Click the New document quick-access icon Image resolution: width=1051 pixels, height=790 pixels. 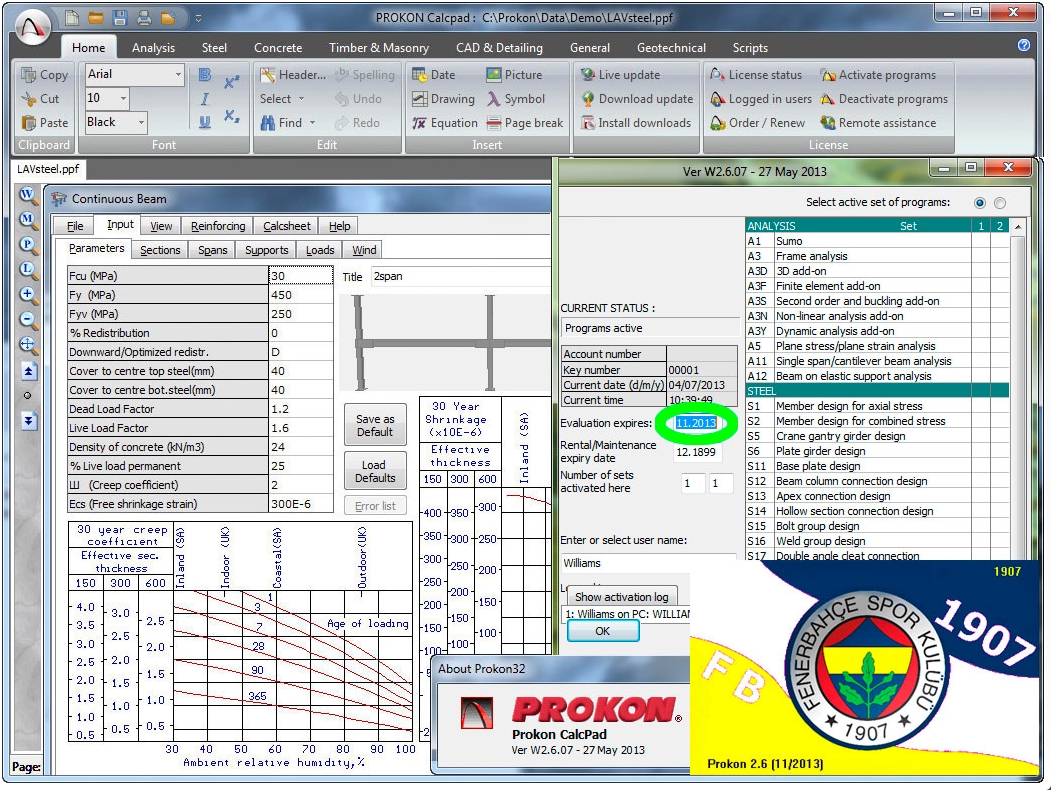click(72, 17)
